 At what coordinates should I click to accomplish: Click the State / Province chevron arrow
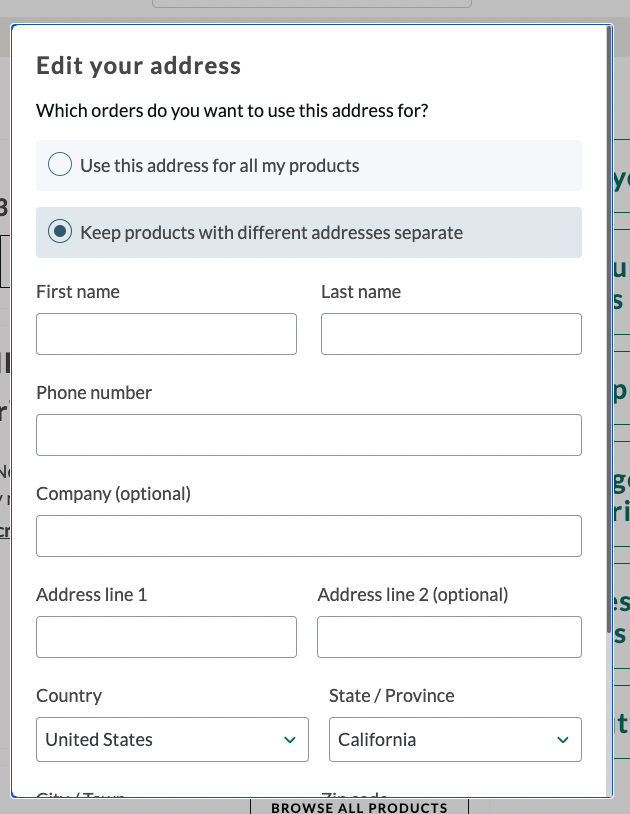click(561, 740)
